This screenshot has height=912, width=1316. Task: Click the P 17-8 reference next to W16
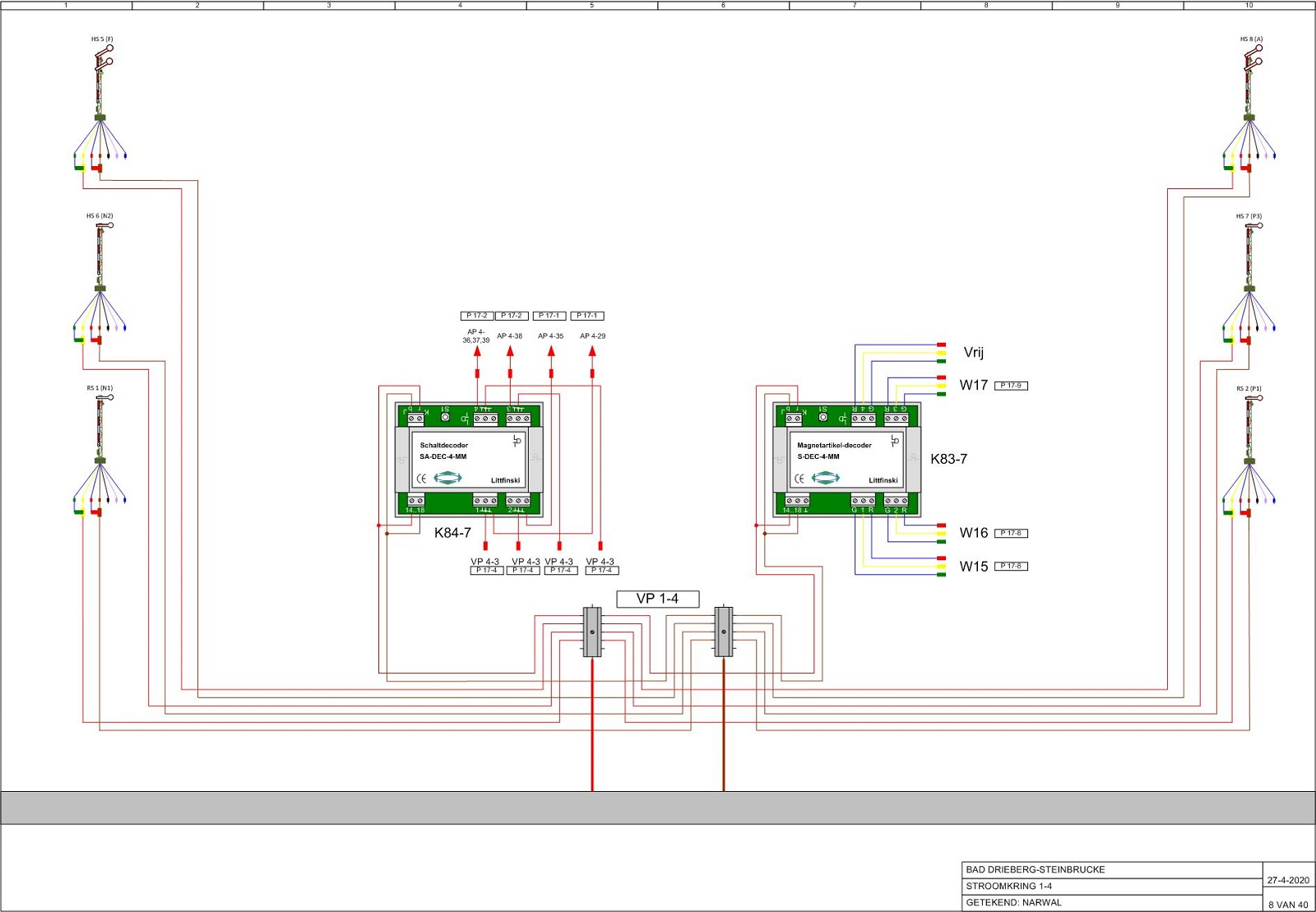click(1011, 533)
